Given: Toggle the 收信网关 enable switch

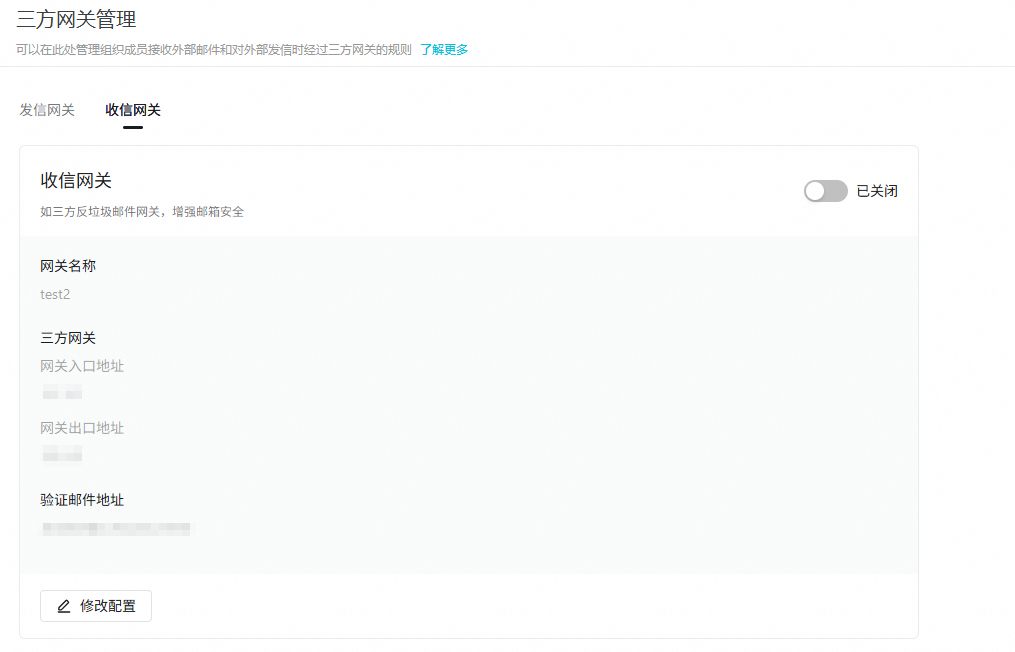Looking at the screenshot, I should (x=825, y=191).
